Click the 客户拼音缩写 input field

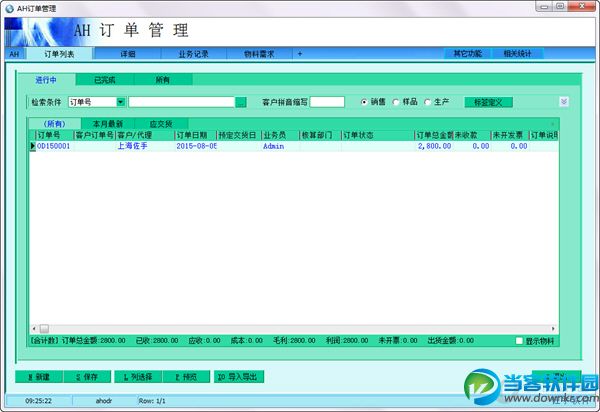(327, 102)
